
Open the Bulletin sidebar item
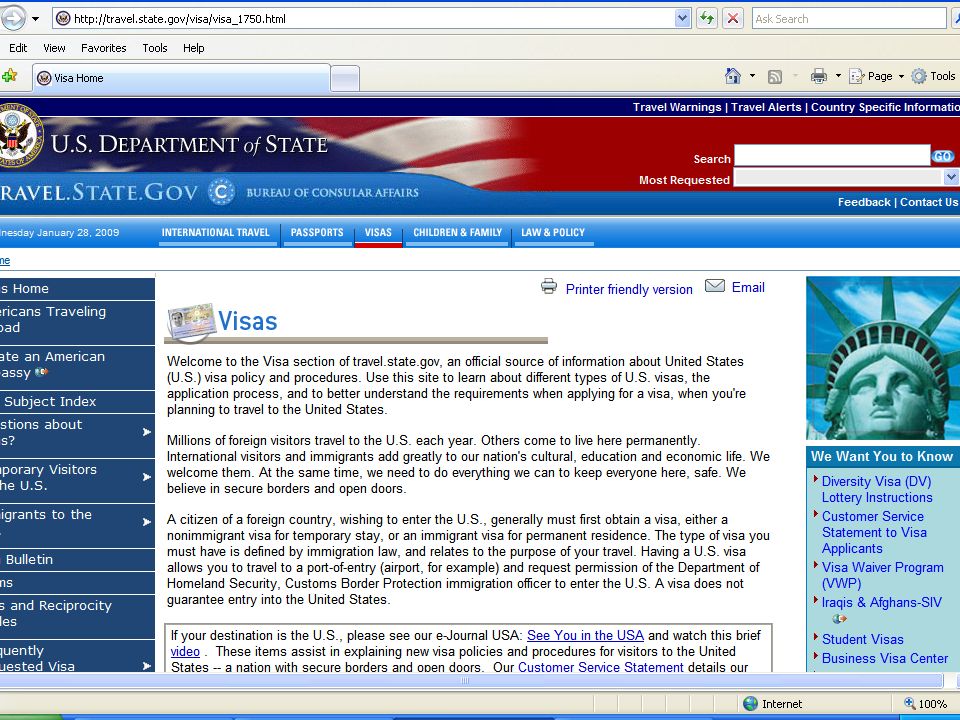(77, 560)
